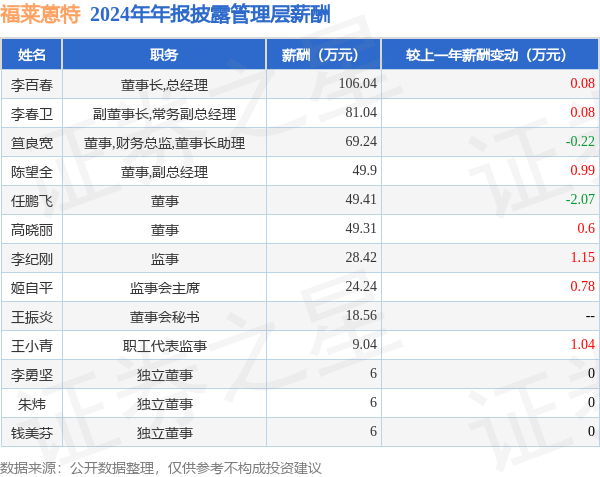Click 李春卫's change value 0.08
The image size is (600, 477).
582,112
